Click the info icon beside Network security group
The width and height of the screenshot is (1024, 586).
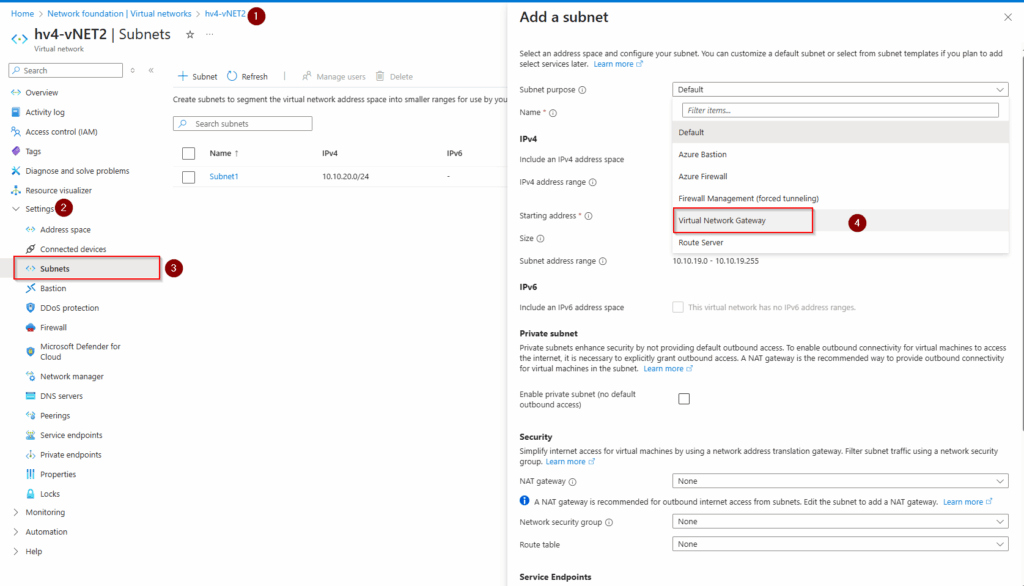tap(609, 523)
